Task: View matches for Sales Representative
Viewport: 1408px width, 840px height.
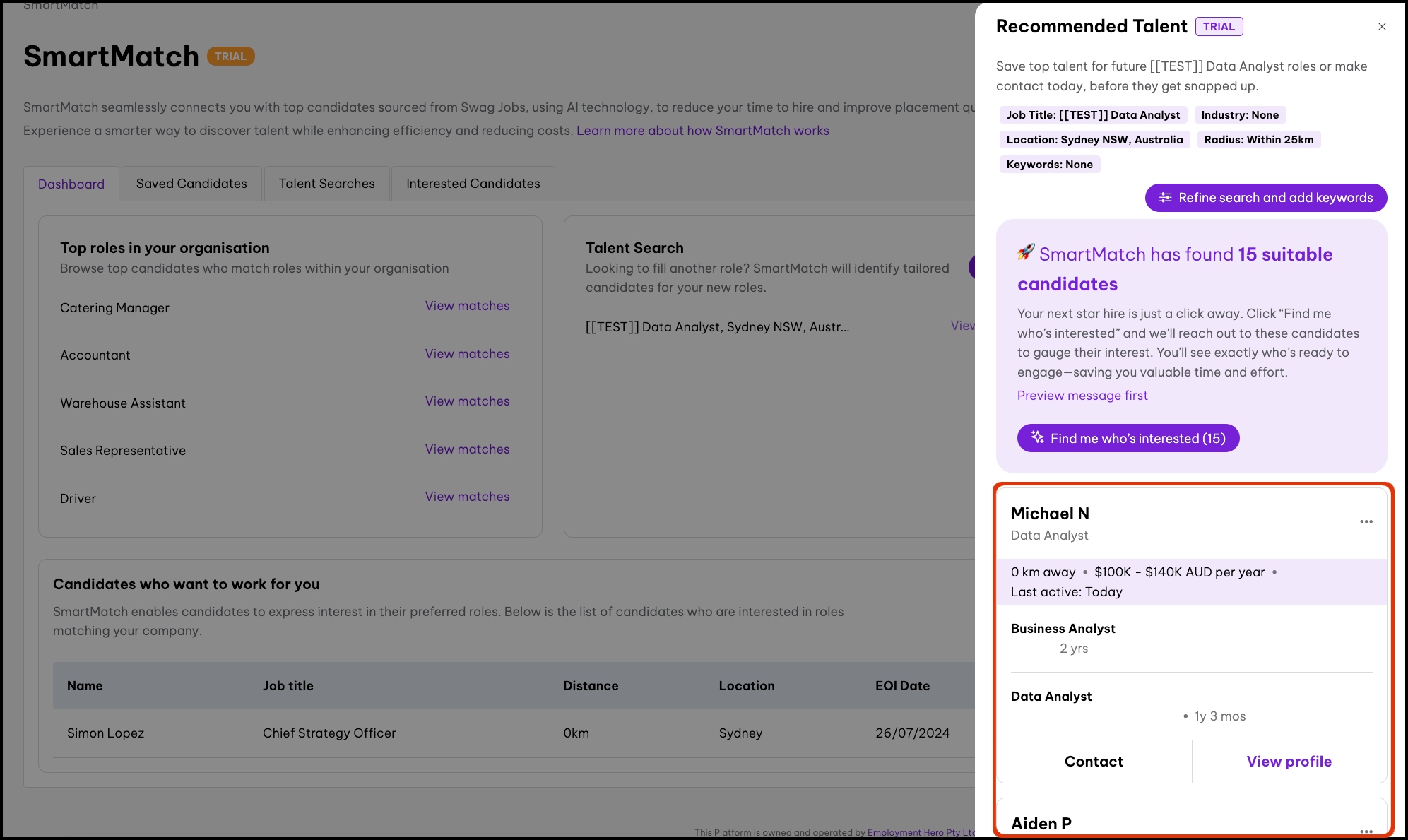Action: [467, 449]
